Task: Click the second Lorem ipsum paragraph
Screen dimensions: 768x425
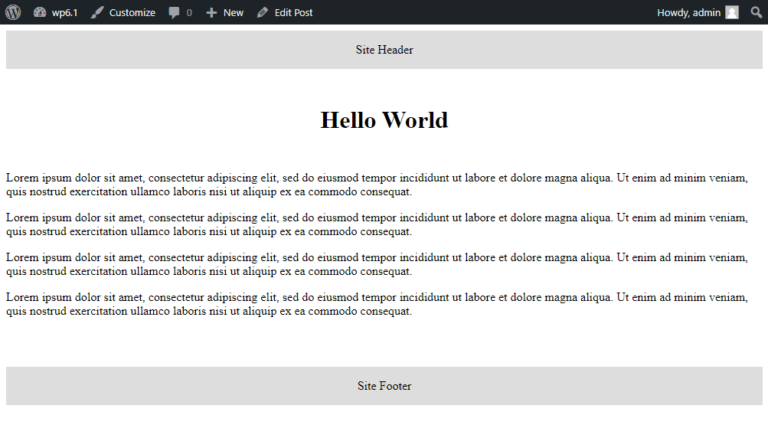Action: coord(376,224)
